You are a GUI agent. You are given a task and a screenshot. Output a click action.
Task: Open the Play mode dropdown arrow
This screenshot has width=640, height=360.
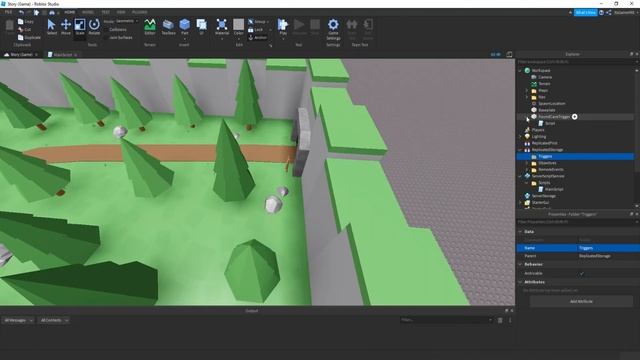click(283, 39)
